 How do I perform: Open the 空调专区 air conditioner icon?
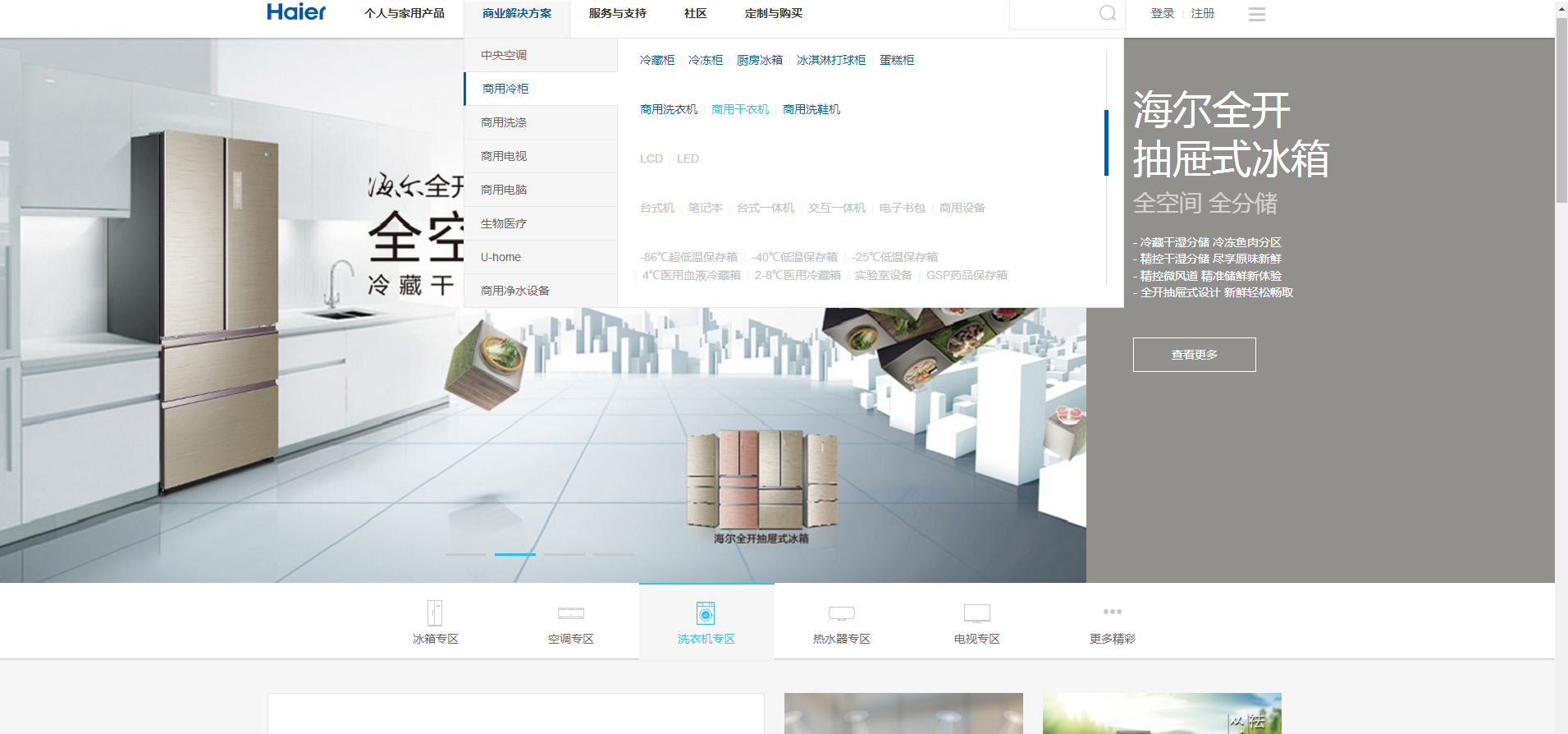[x=571, y=613]
